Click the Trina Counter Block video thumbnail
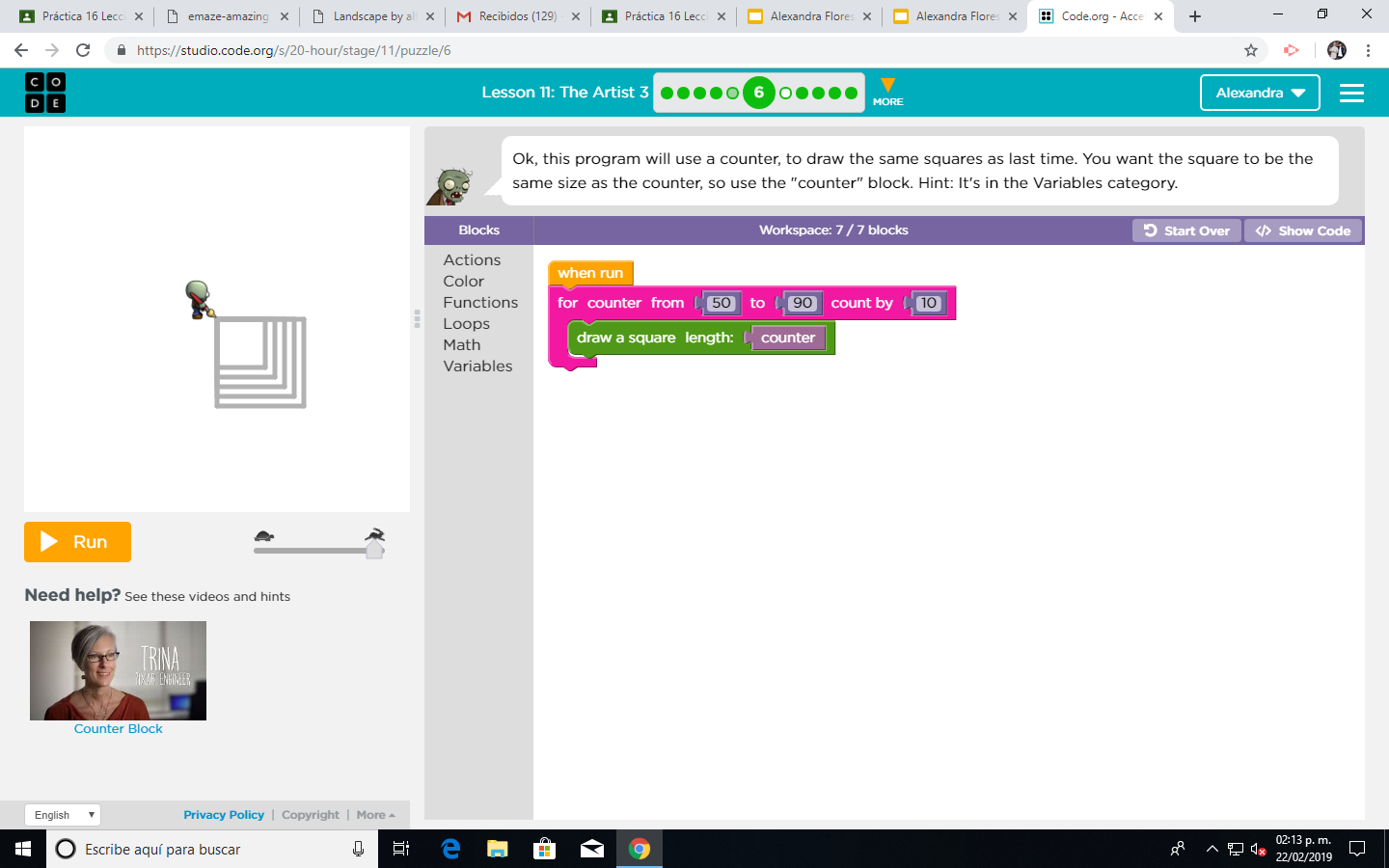 [118, 670]
